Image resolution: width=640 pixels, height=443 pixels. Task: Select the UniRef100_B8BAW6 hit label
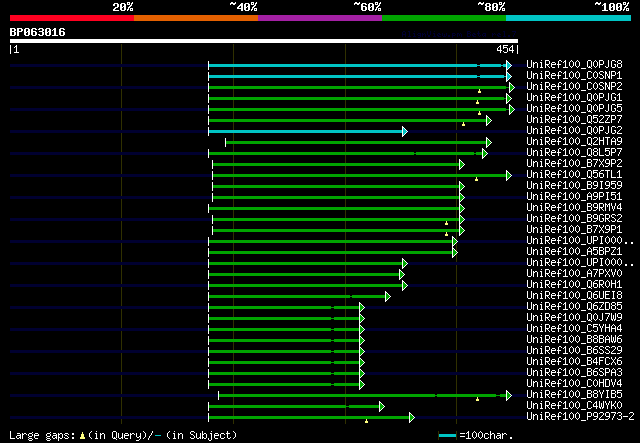click(x=574, y=340)
